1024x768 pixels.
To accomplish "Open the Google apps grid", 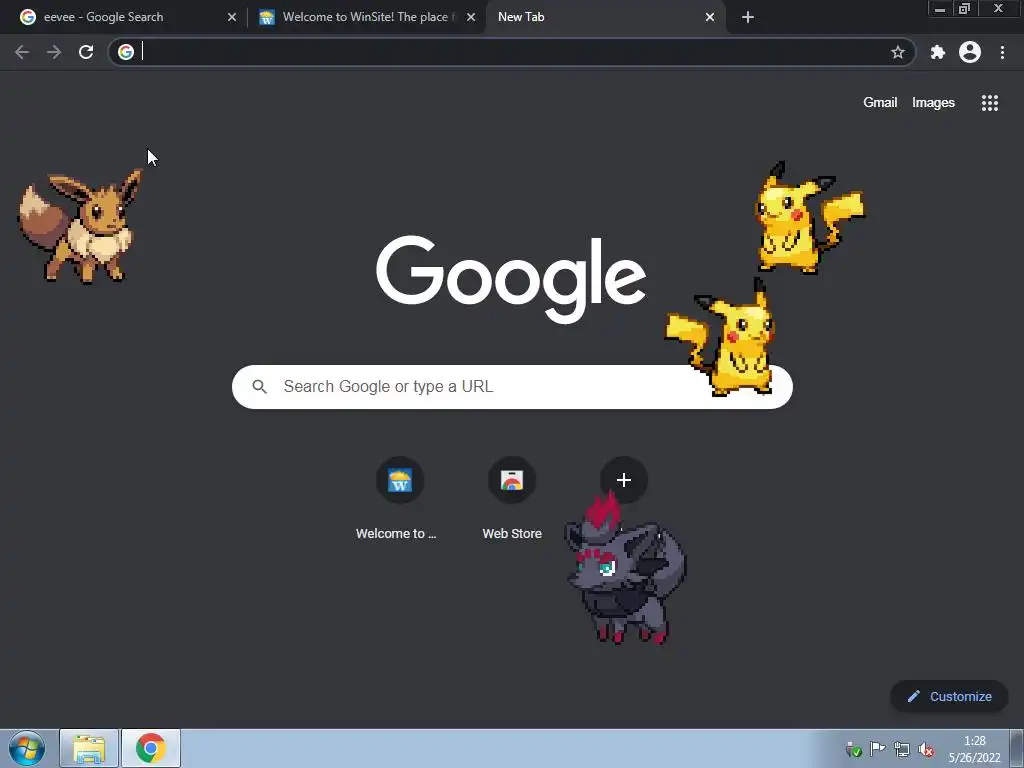I will pyautogui.click(x=990, y=103).
